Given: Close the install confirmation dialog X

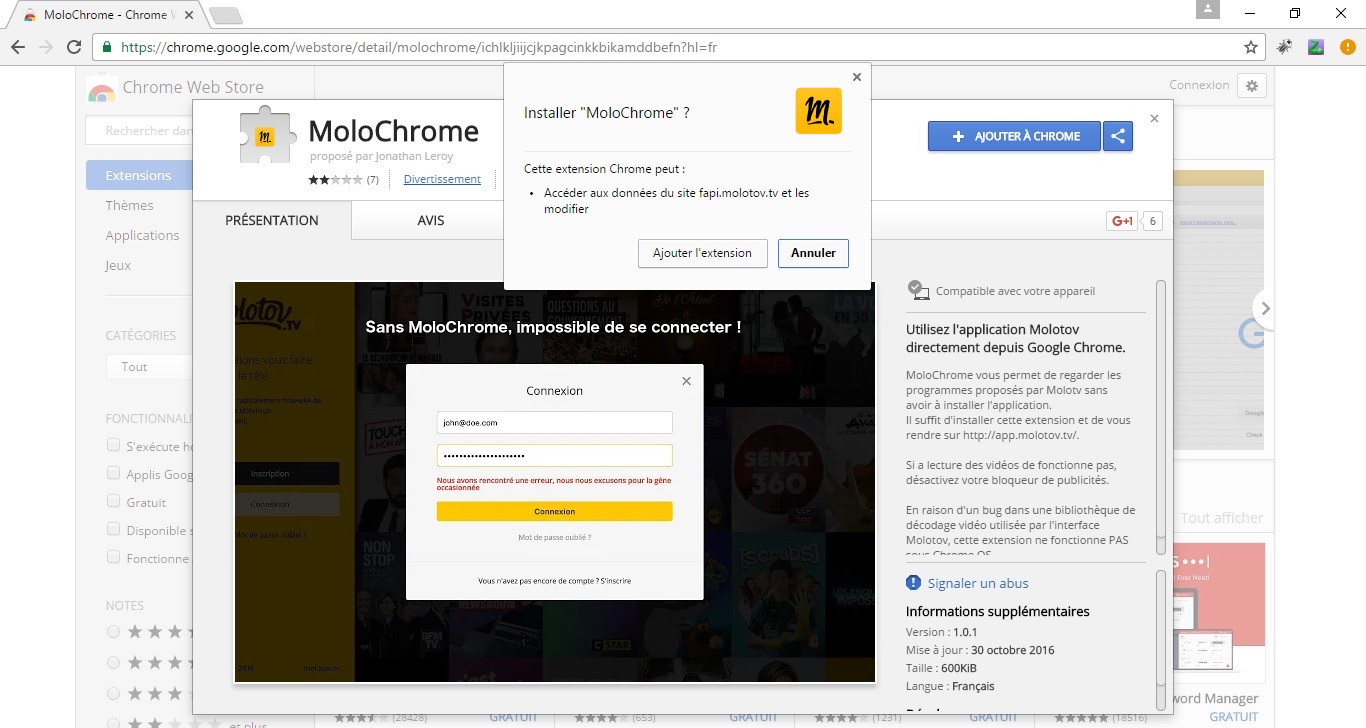Looking at the screenshot, I should point(856,77).
